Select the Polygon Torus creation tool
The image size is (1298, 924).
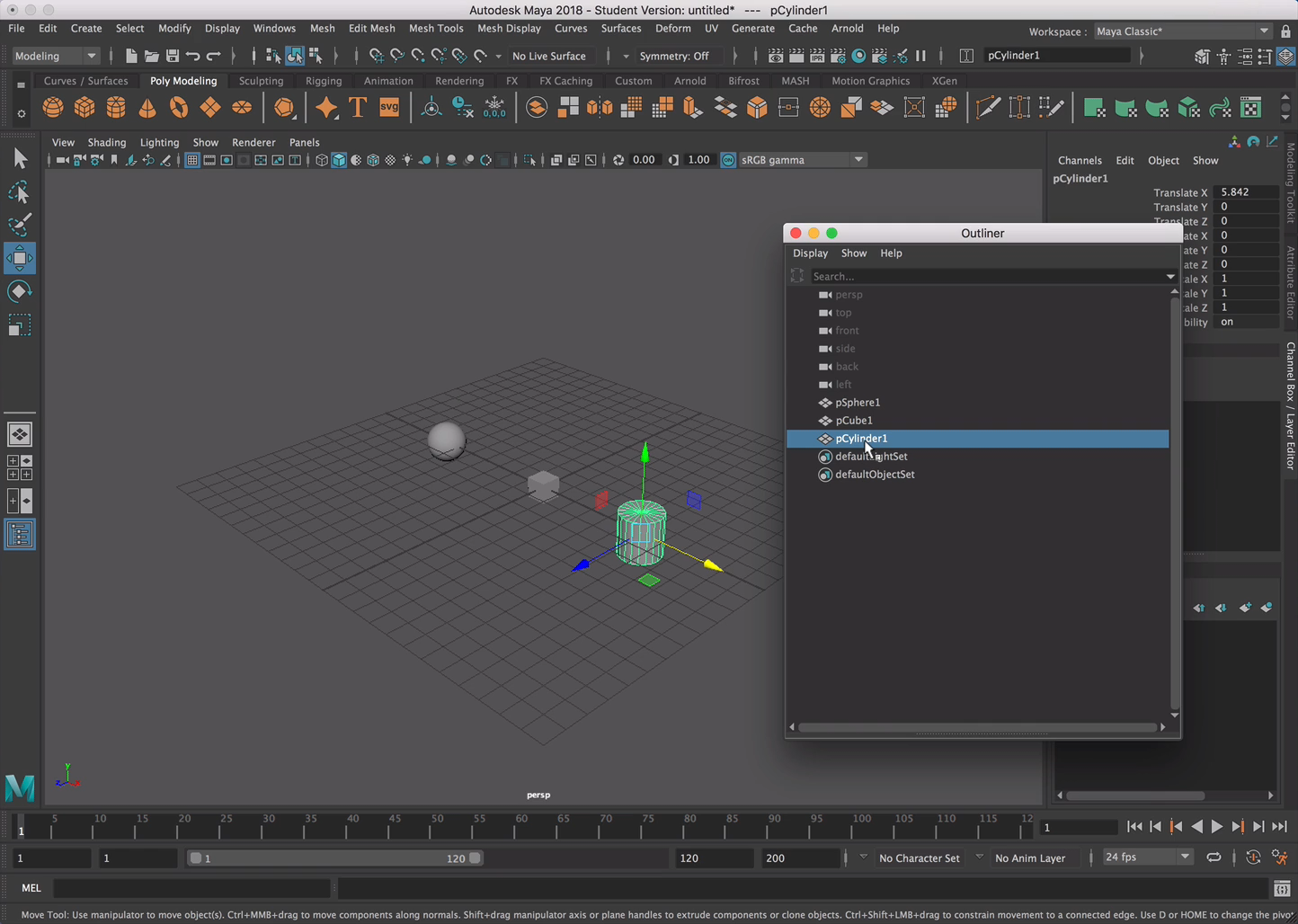[178, 107]
